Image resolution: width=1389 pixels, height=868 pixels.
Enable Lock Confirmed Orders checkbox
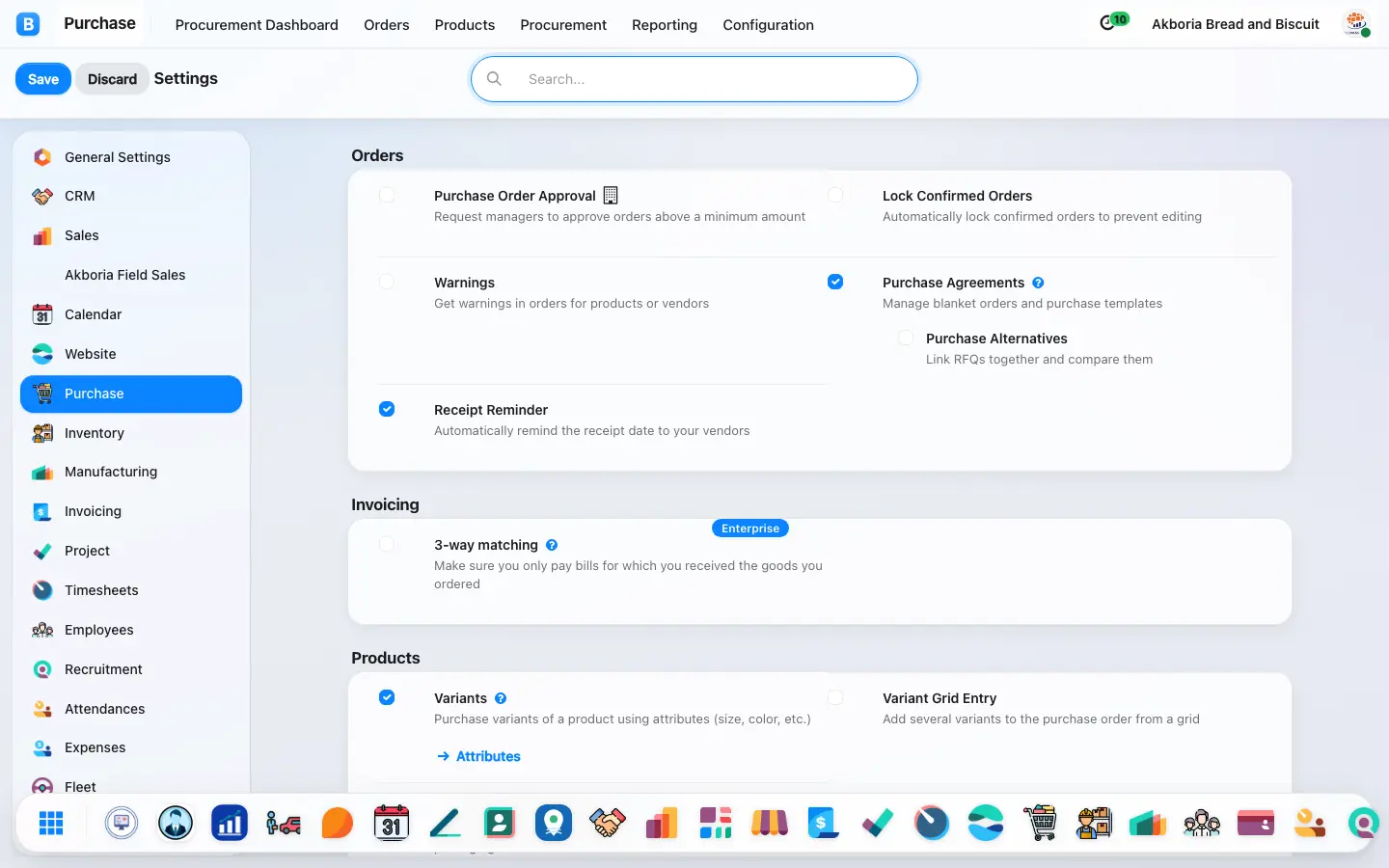point(835,195)
